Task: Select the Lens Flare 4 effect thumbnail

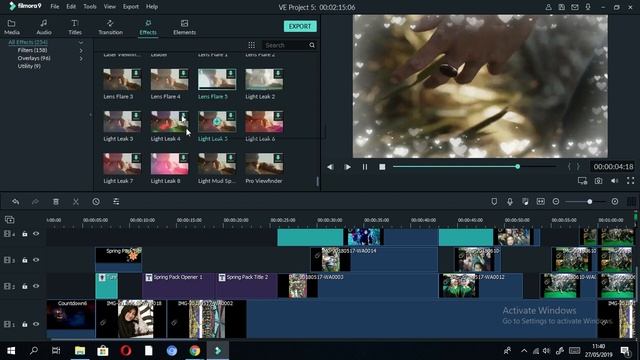Action: pyautogui.click(x=169, y=79)
